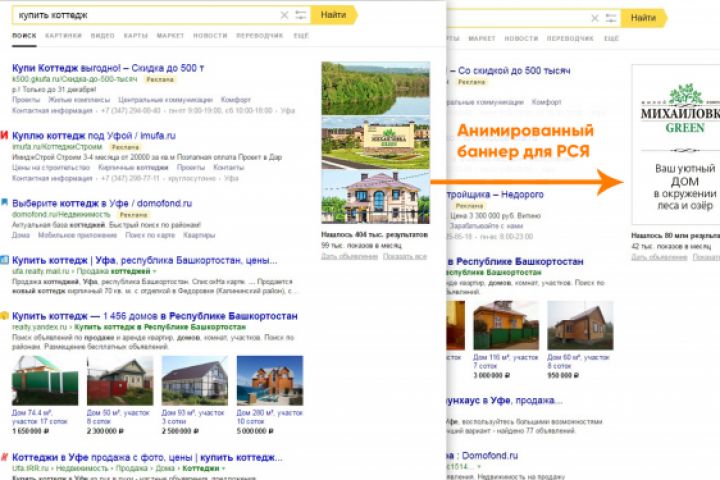Image resolution: width=720 pixels, height=480 pixels.
Task: Click 'Контактная информация' under first ad
Action: click(x=52, y=111)
